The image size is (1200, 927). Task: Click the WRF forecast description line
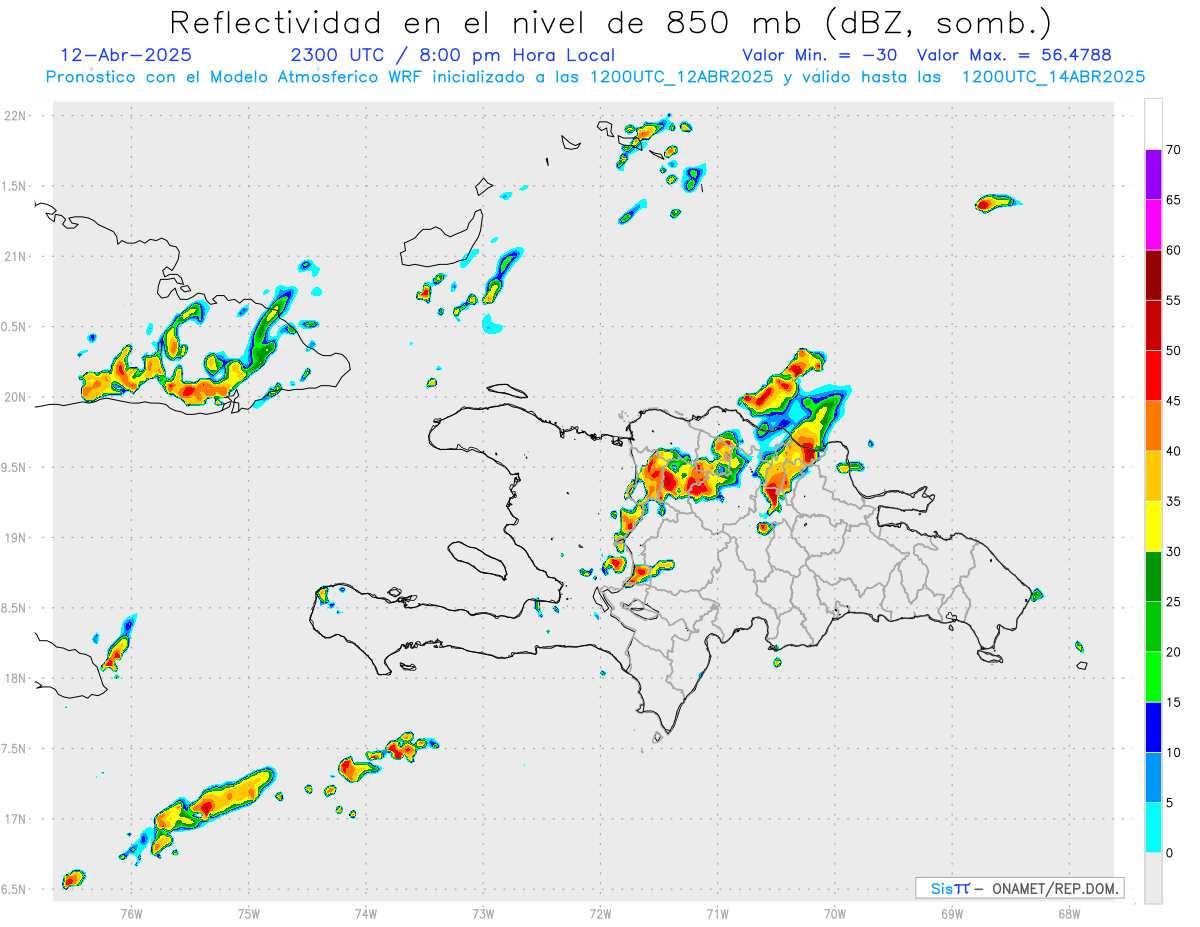point(595,77)
